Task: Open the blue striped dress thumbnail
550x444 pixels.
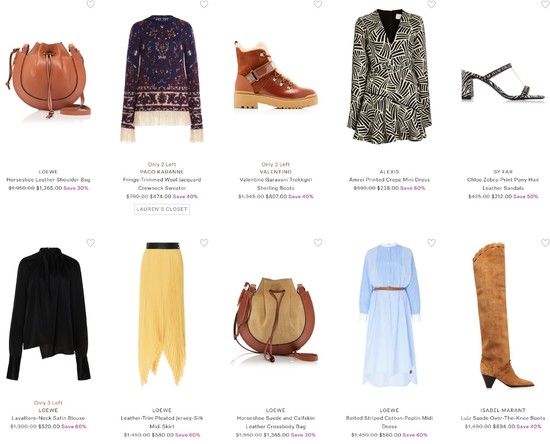Action: (x=389, y=315)
